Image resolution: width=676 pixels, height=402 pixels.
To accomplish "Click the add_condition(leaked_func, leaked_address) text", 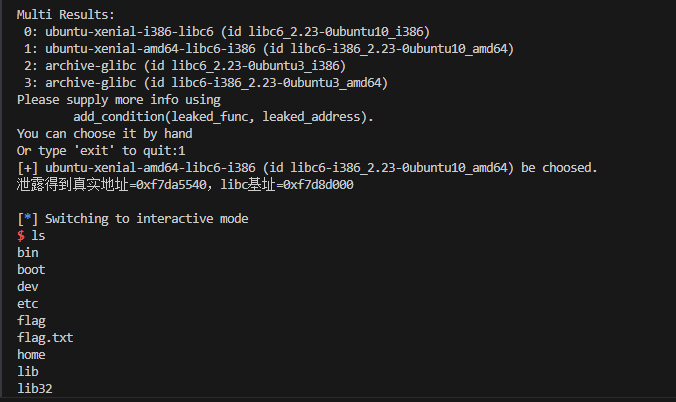I will tap(223, 116).
